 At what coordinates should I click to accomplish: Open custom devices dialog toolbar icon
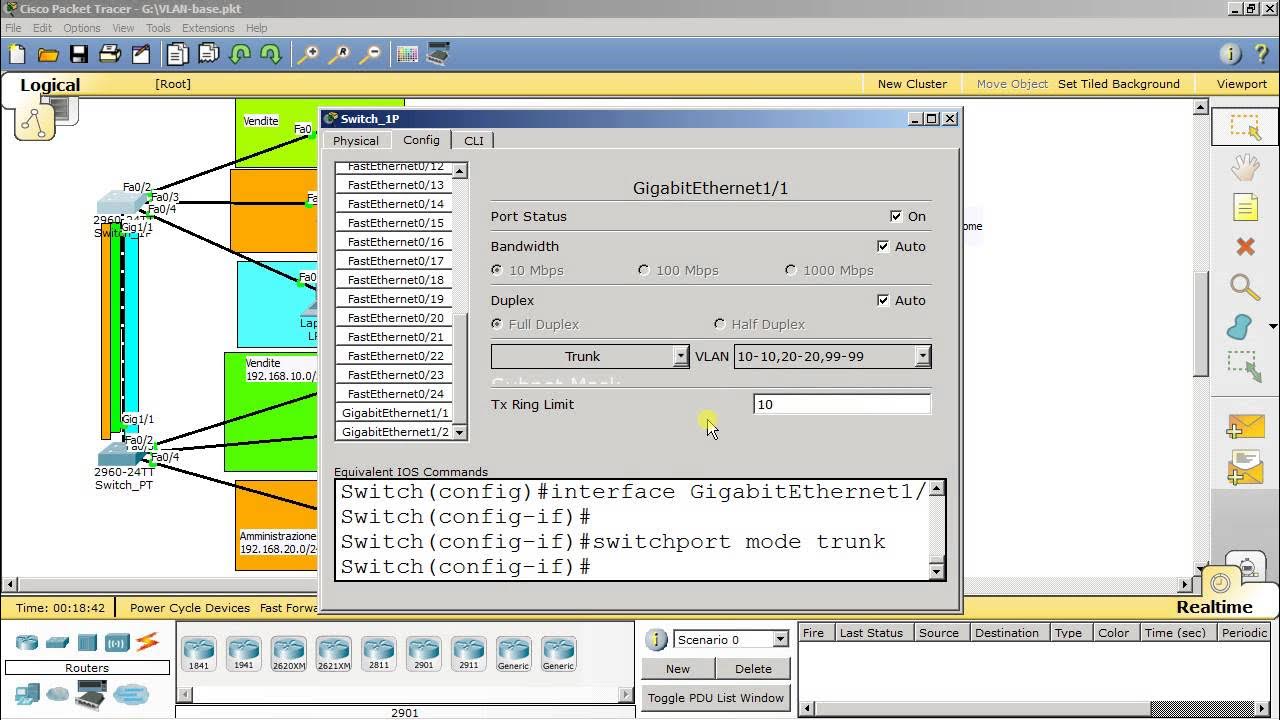[x=438, y=54]
